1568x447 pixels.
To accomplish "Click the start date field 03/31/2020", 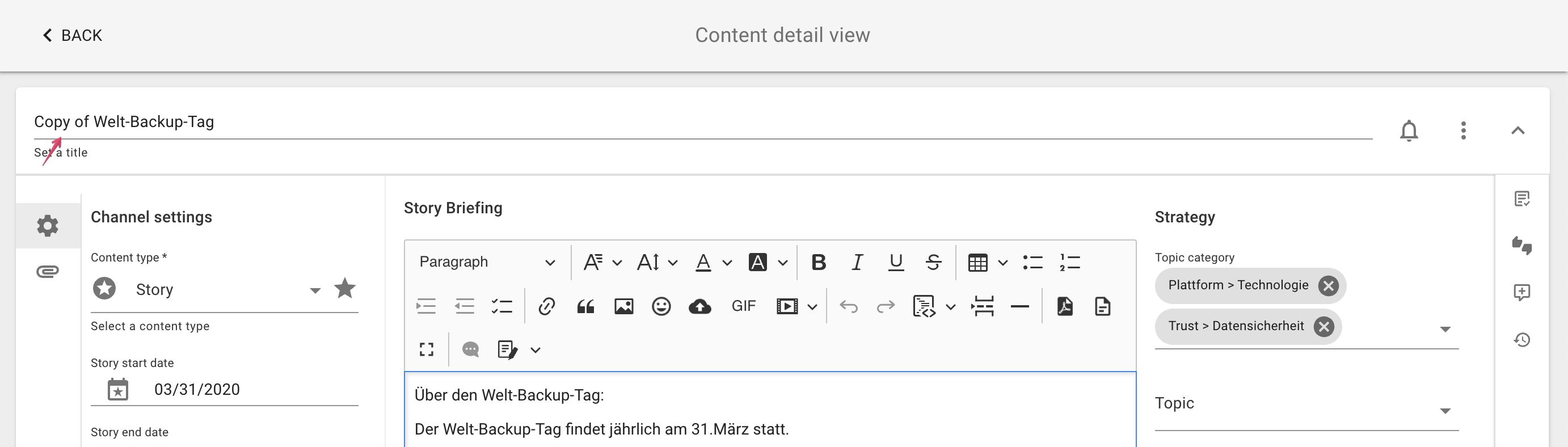I will click(x=197, y=390).
